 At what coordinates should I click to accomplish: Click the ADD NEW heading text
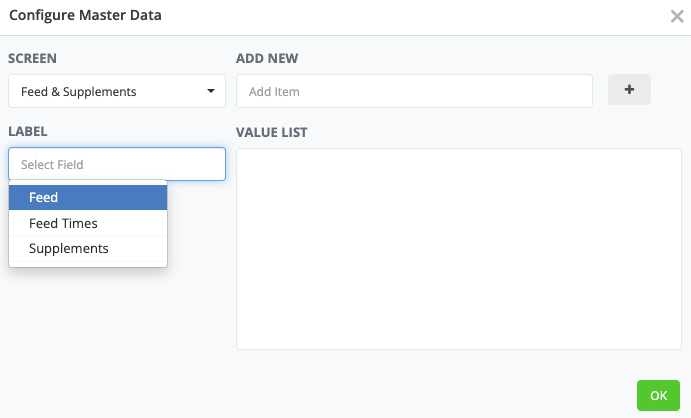tap(267, 58)
